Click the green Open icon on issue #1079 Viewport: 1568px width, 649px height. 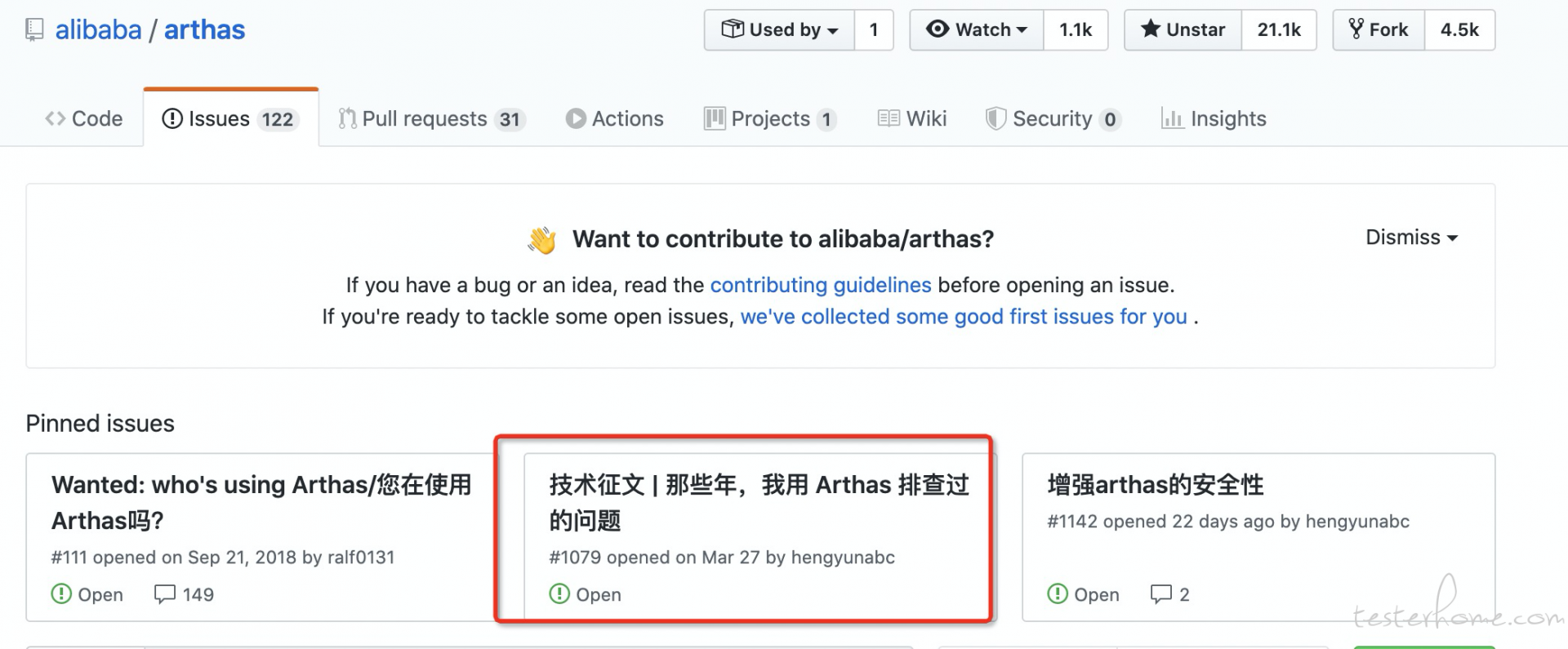tap(559, 594)
